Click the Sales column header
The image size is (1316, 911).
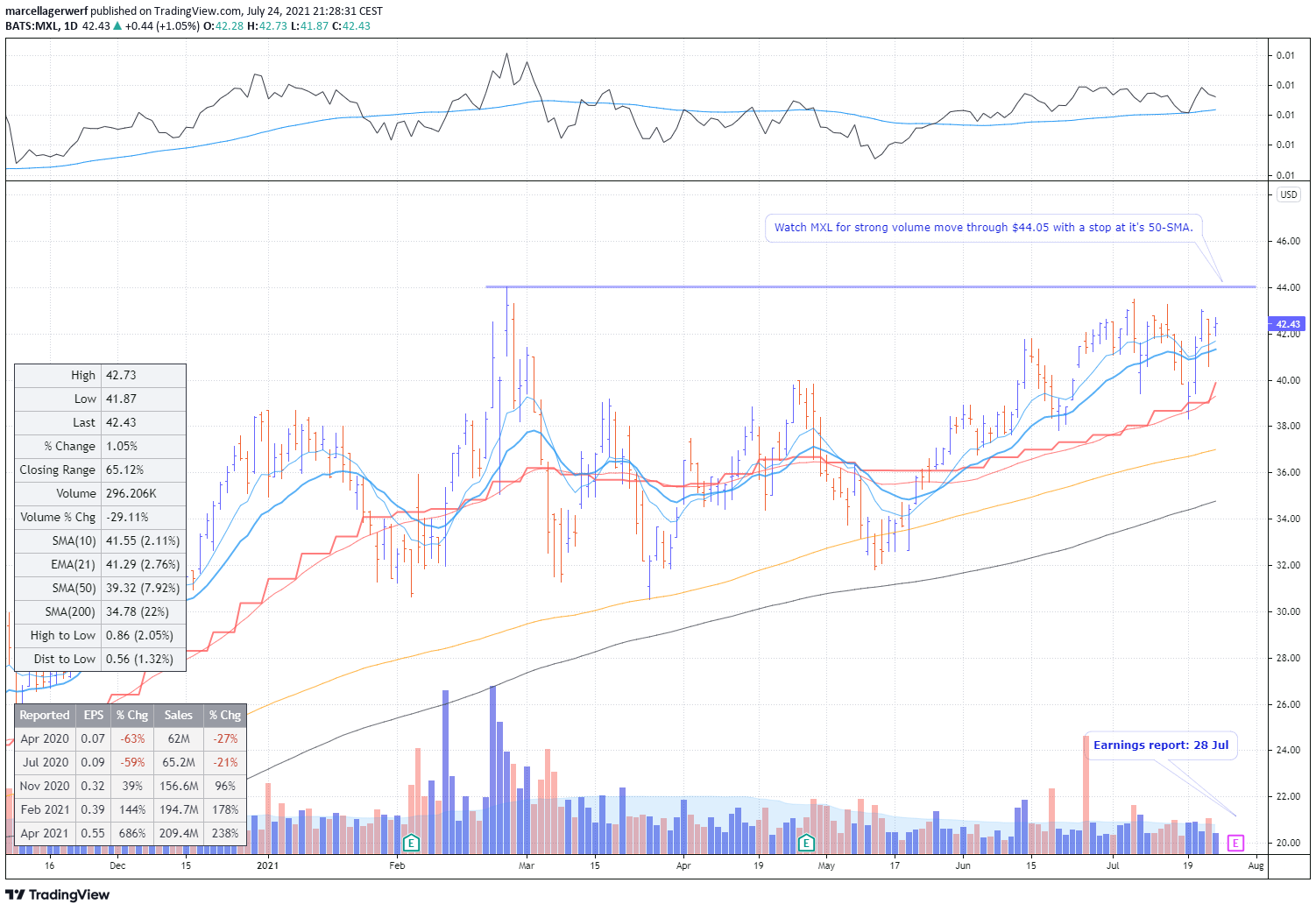coord(179,715)
